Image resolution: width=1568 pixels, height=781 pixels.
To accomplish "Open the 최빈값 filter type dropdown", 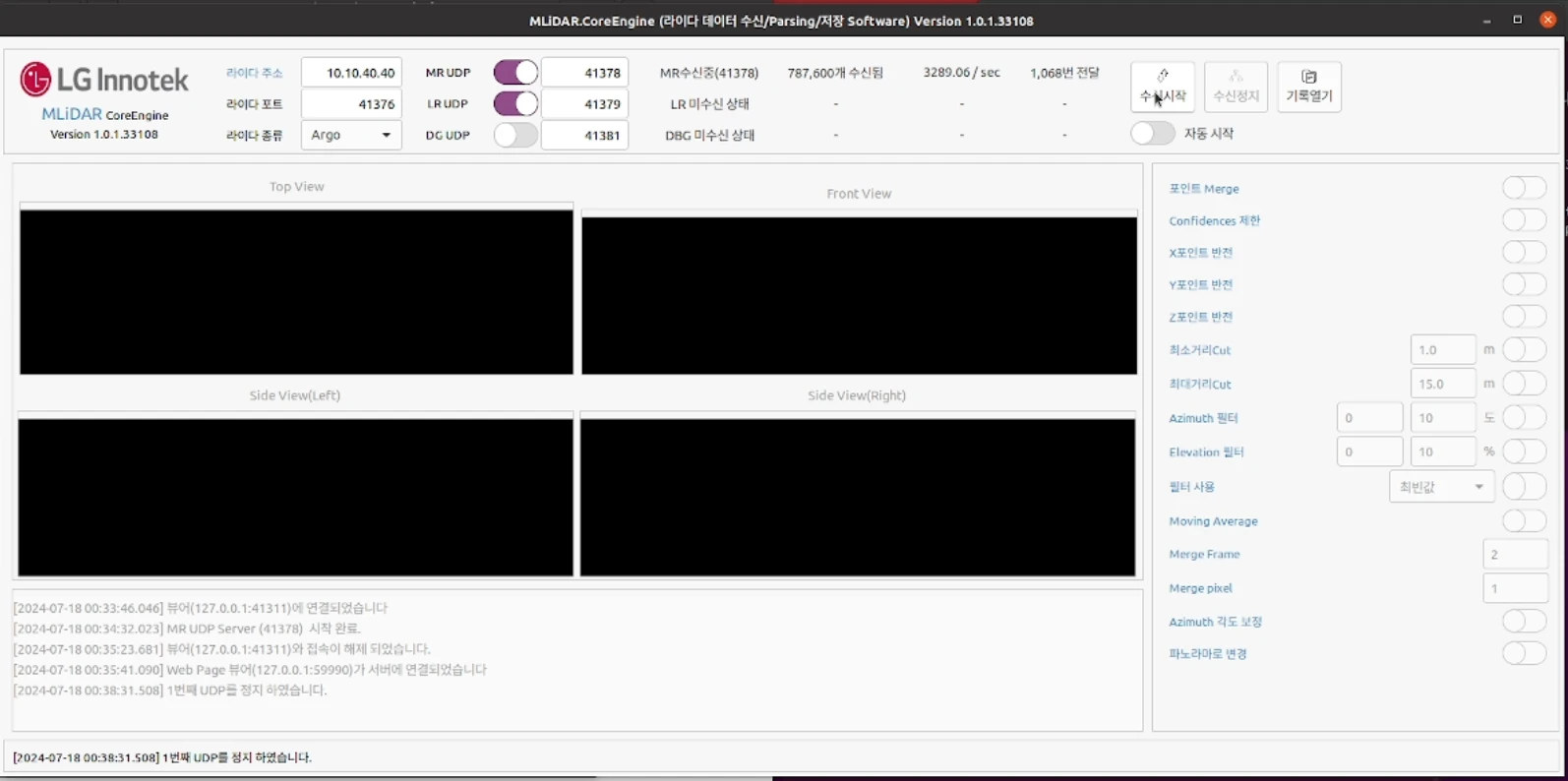I will pos(1441,486).
